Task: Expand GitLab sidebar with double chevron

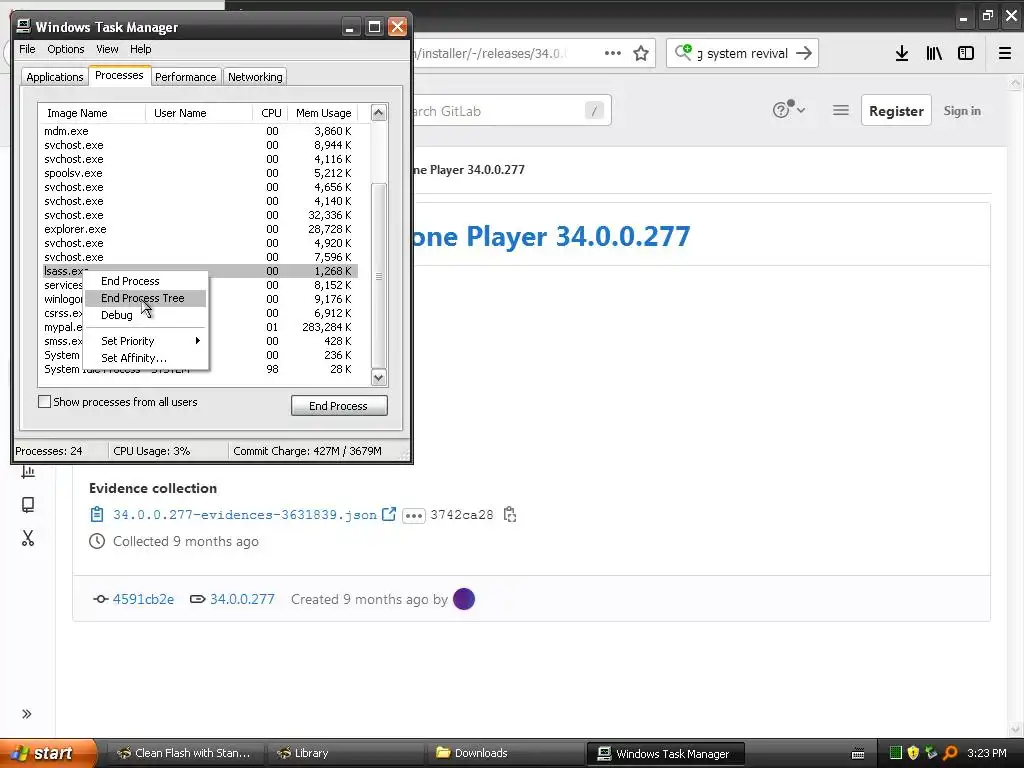Action: click(27, 714)
